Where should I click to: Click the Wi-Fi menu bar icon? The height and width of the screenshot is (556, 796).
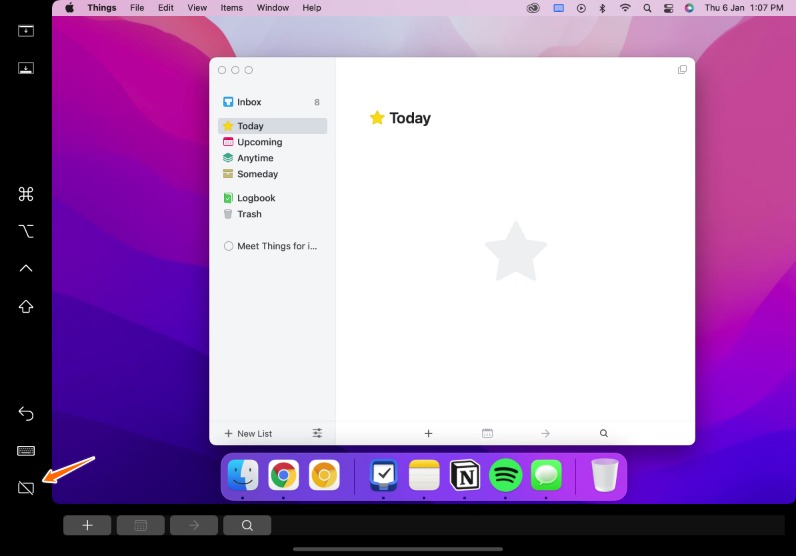625,8
